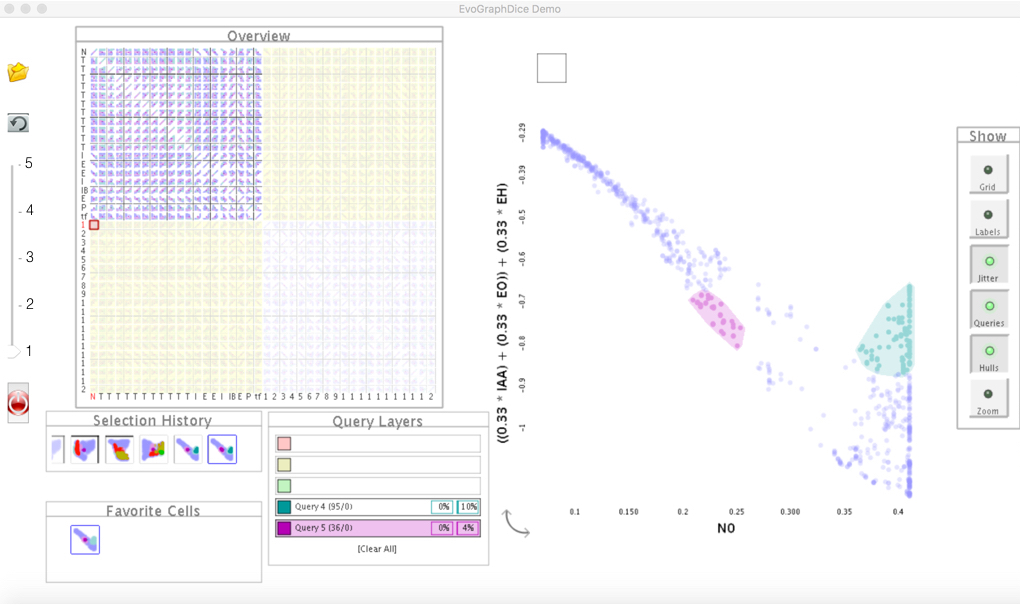Click the magenta Query 5 color swatch

pos(284,528)
